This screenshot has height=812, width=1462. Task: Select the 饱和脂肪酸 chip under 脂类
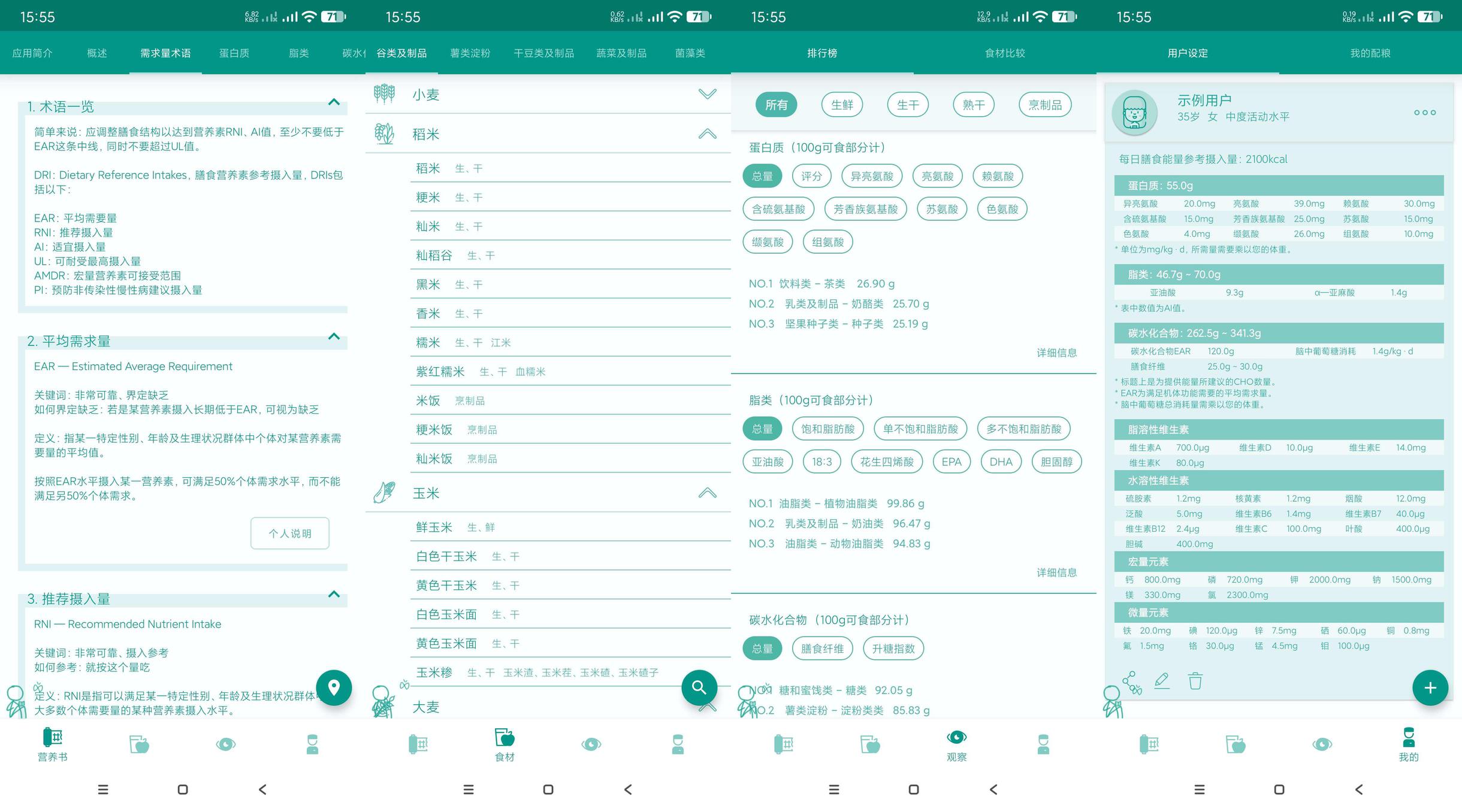827,429
